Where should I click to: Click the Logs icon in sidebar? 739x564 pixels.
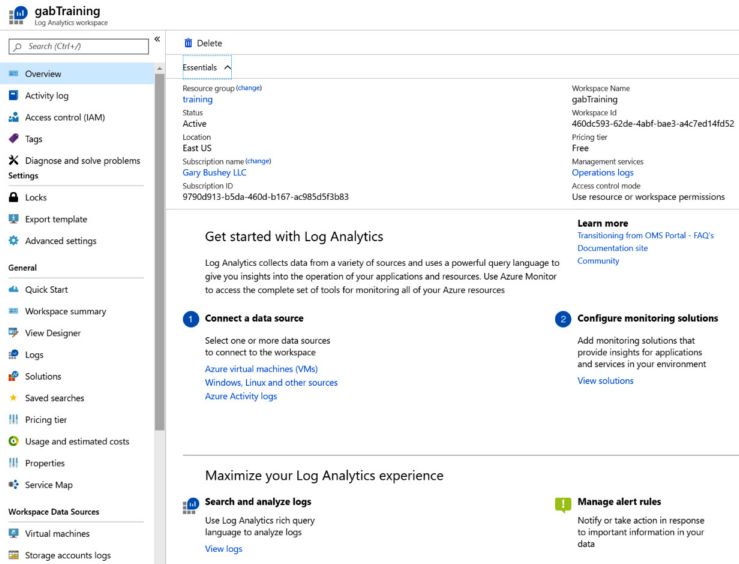tap(14, 354)
